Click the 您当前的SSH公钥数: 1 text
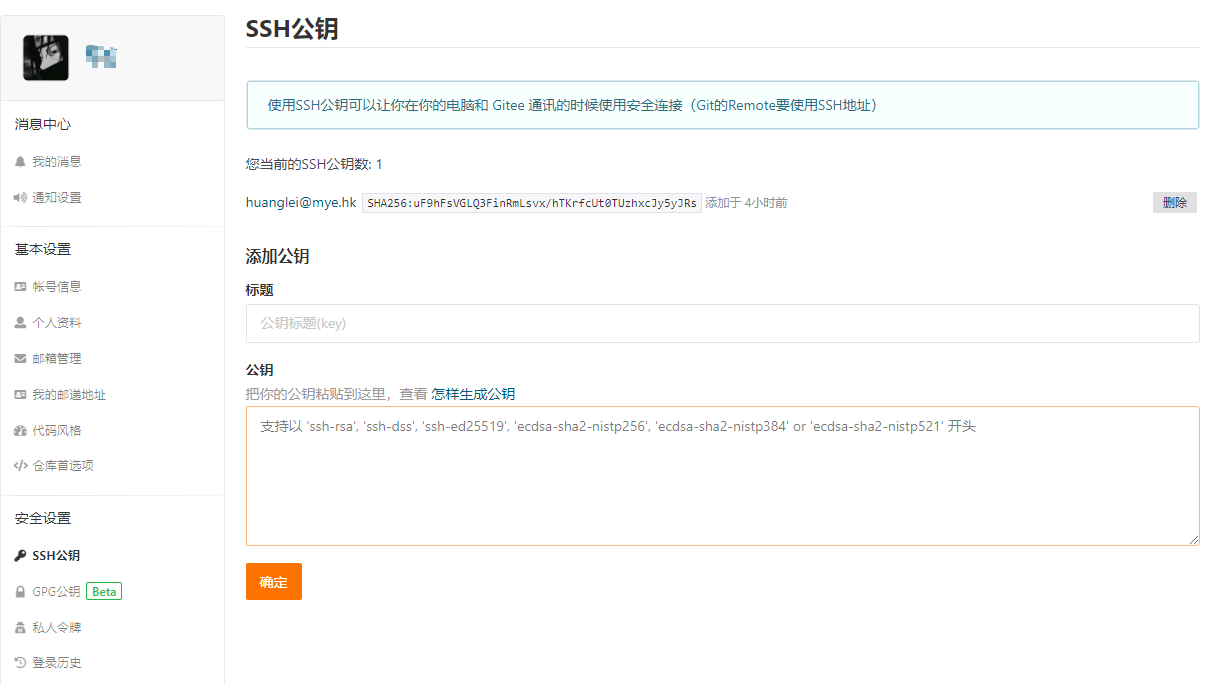Viewport: 1224px width, 685px height. (x=314, y=164)
